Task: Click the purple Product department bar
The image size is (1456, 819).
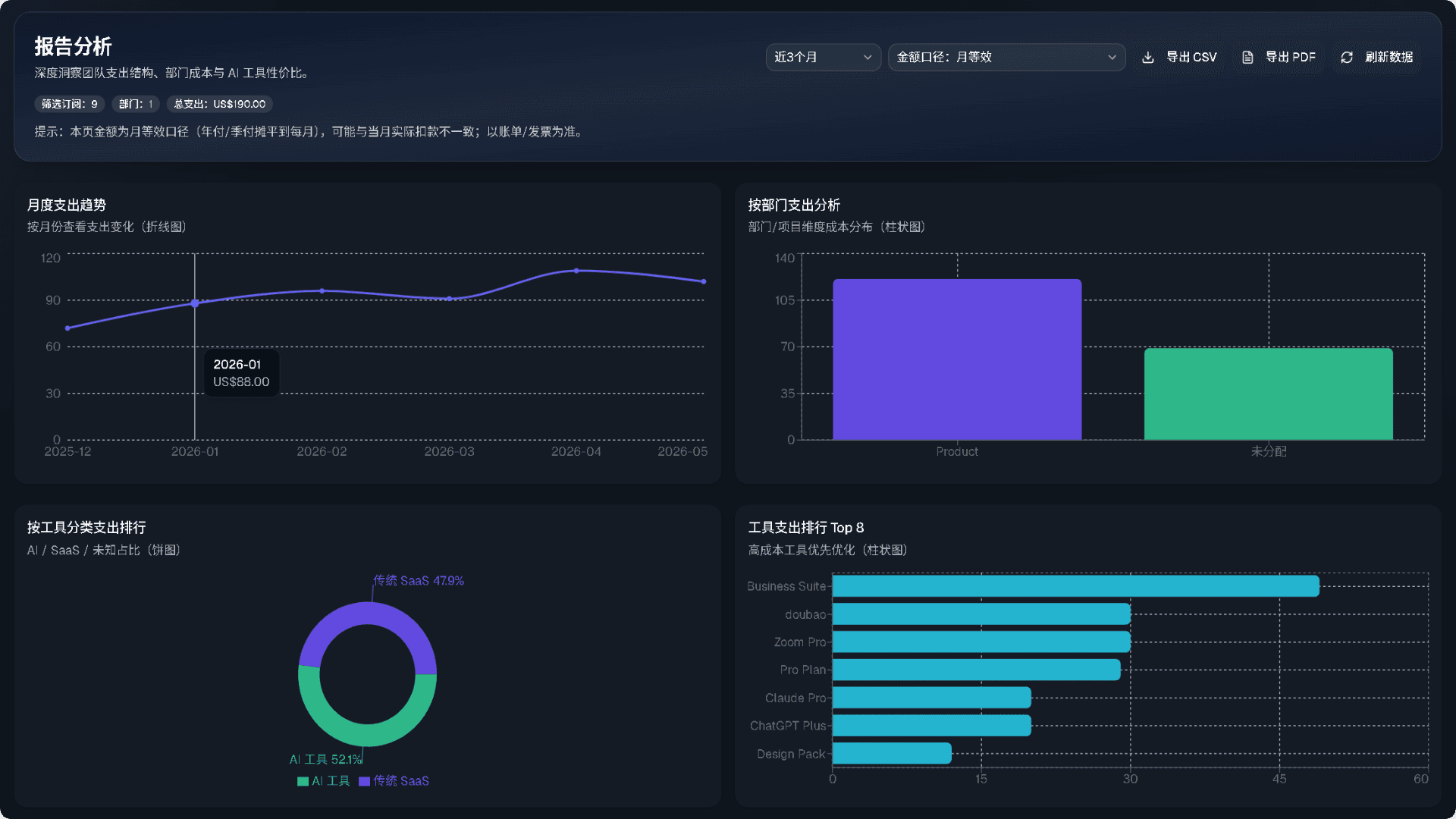Action: click(x=957, y=359)
